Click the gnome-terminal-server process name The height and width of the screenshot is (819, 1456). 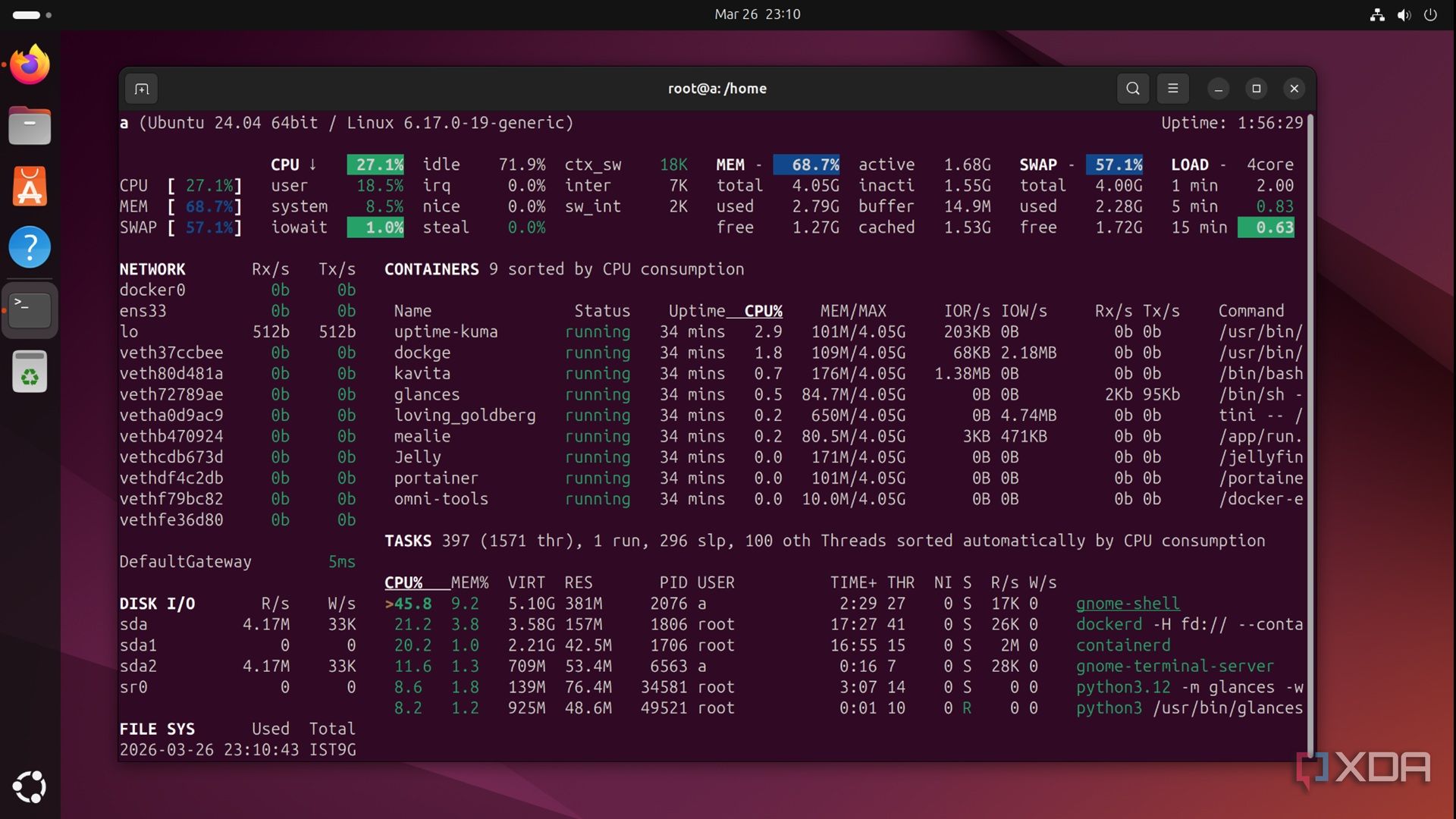coord(1175,666)
